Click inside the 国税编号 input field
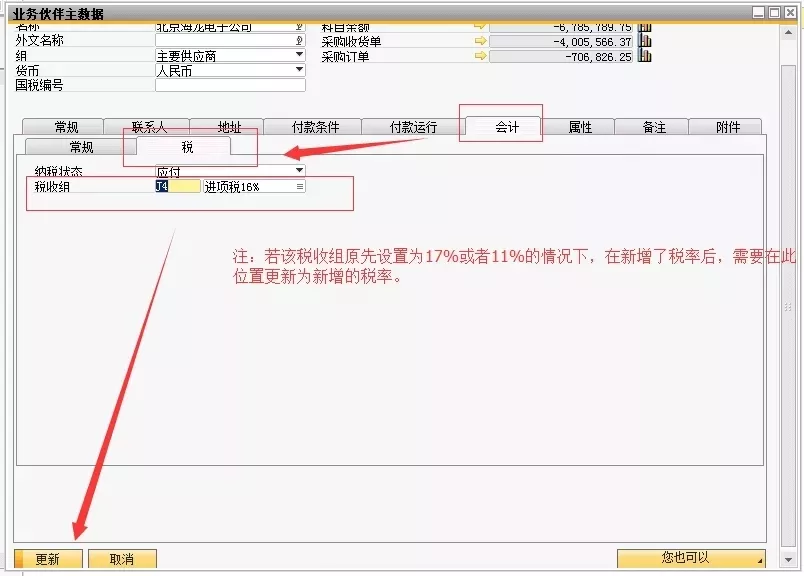Screen dimensions: 804x576 [230, 84]
